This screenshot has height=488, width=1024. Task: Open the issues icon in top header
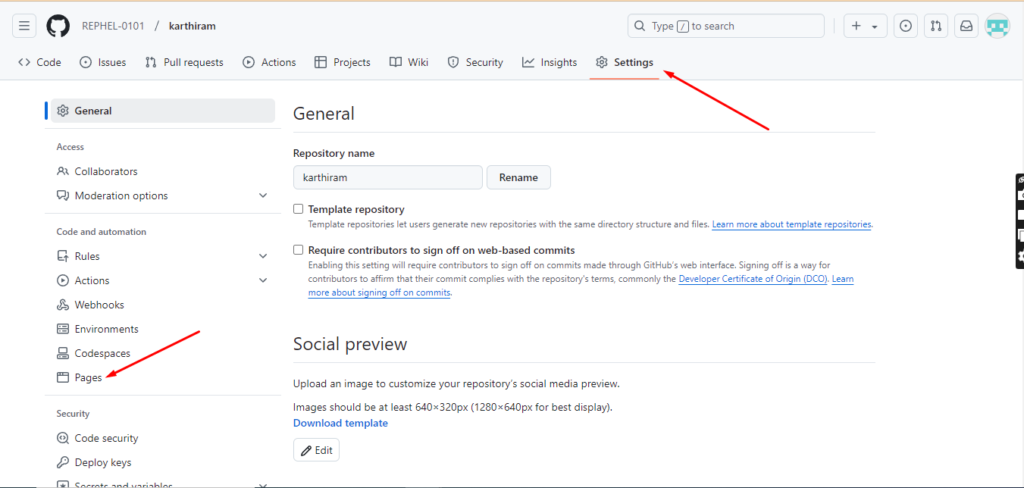pyautogui.click(x=905, y=26)
